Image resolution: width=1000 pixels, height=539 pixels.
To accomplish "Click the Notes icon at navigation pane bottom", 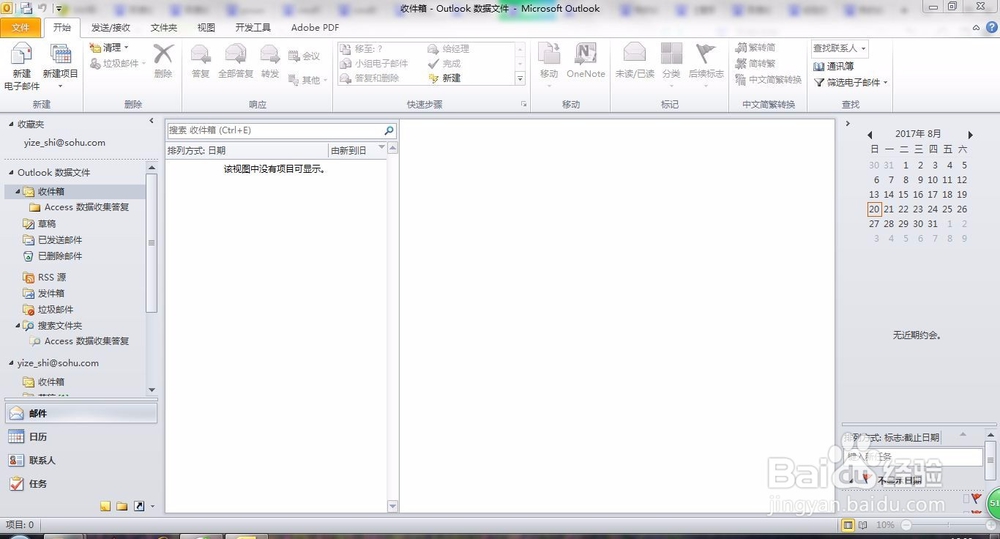I will pyautogui.click(x=105, y=506).
